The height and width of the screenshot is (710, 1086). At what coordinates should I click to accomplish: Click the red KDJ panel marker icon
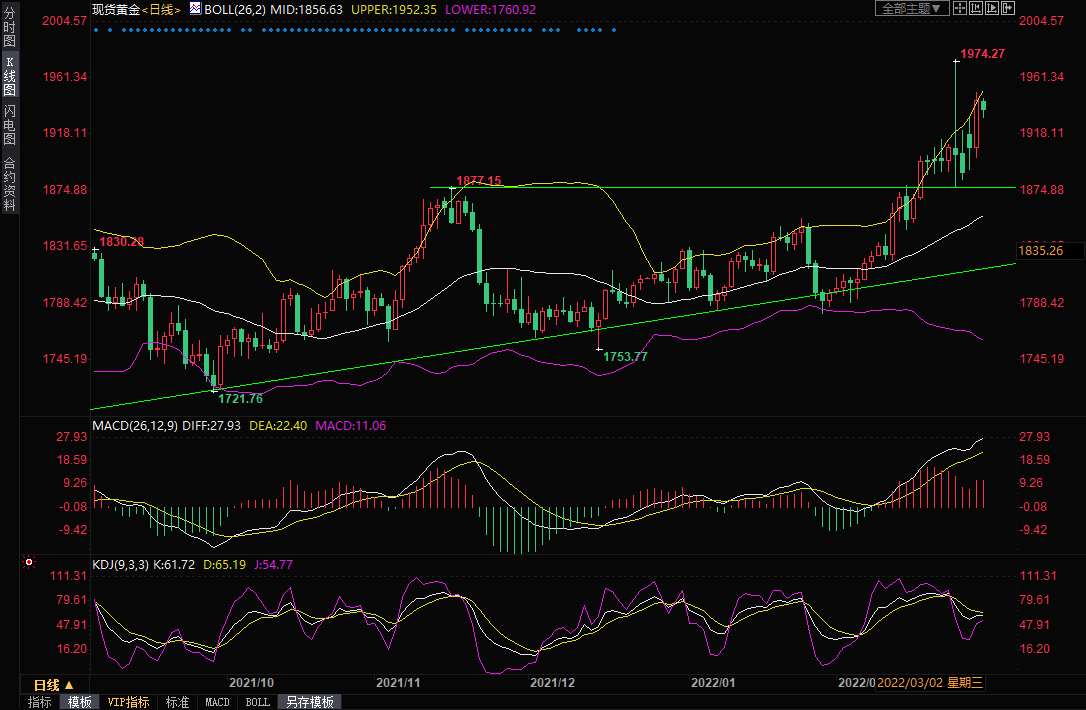pos(27,564)
